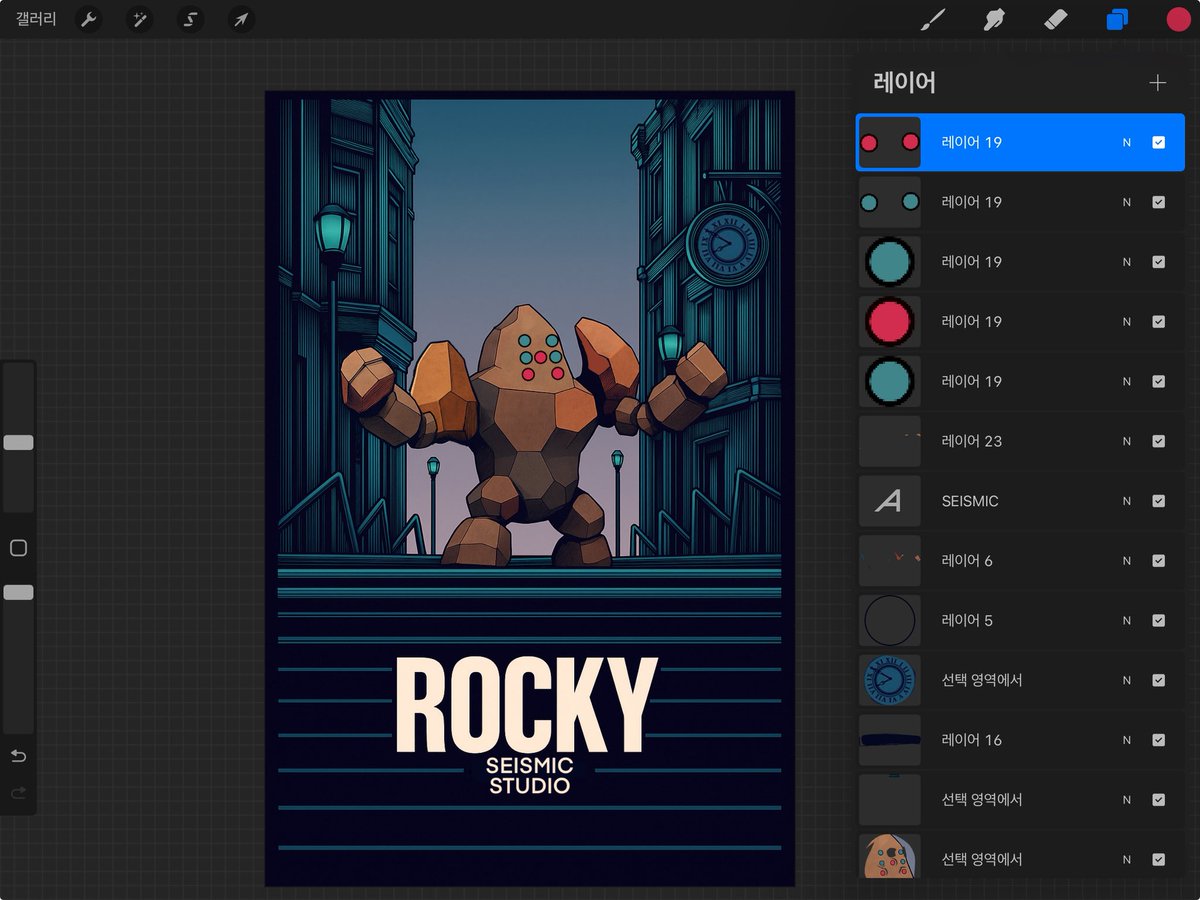Select the Adjustments magic wand tool
Image resolution: width=1200 pixels, height=900 pixels.
[138, 19]
